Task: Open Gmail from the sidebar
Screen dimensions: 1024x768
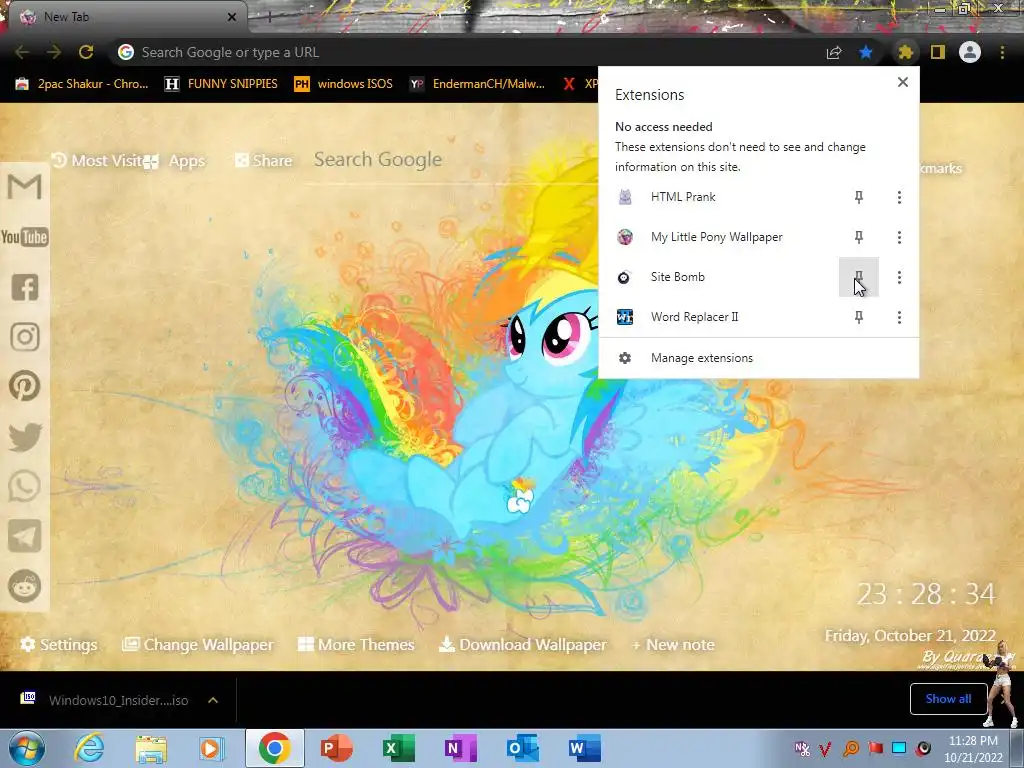Action: [25, 187]
